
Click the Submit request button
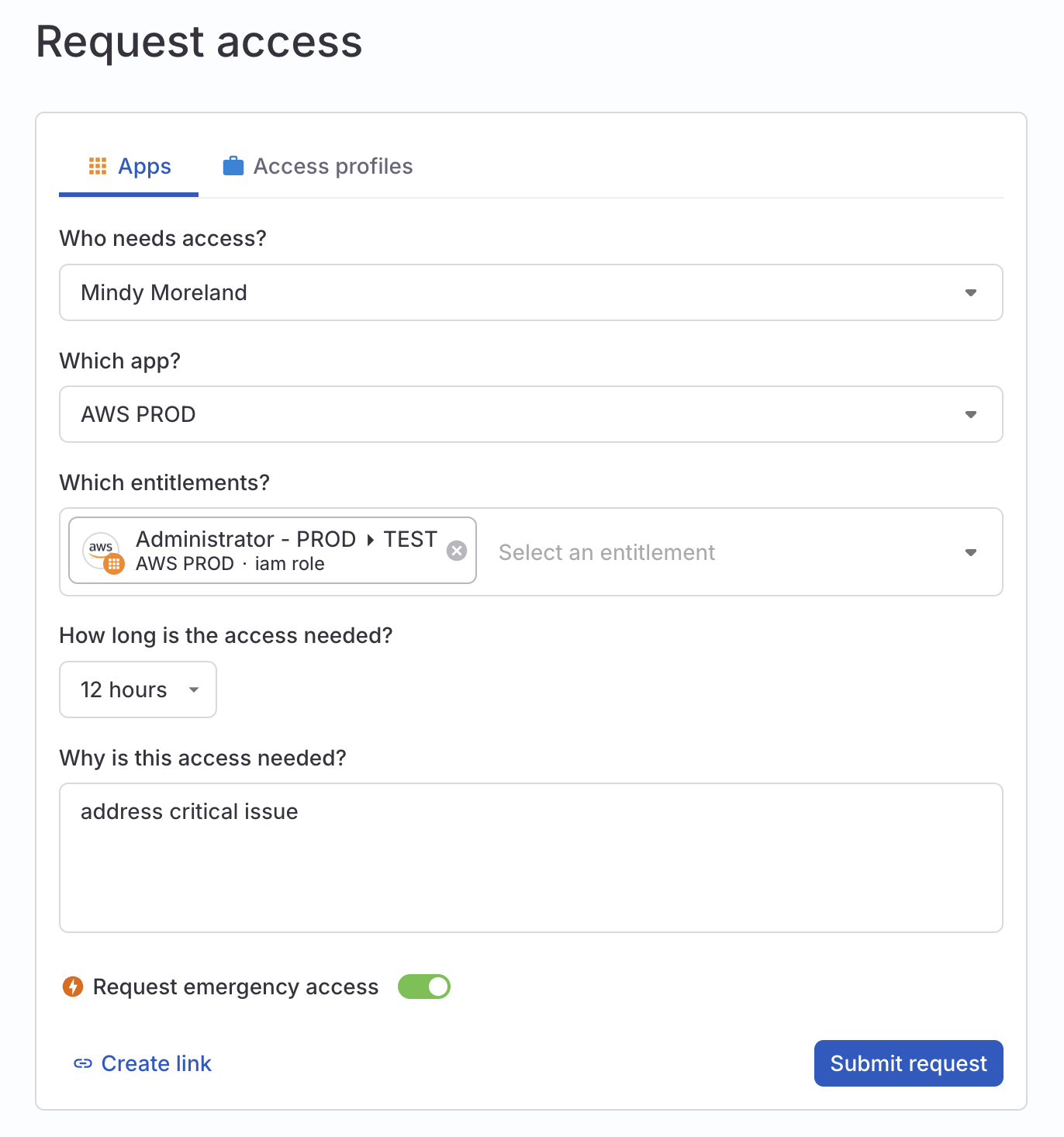(x=908, y=1063)
